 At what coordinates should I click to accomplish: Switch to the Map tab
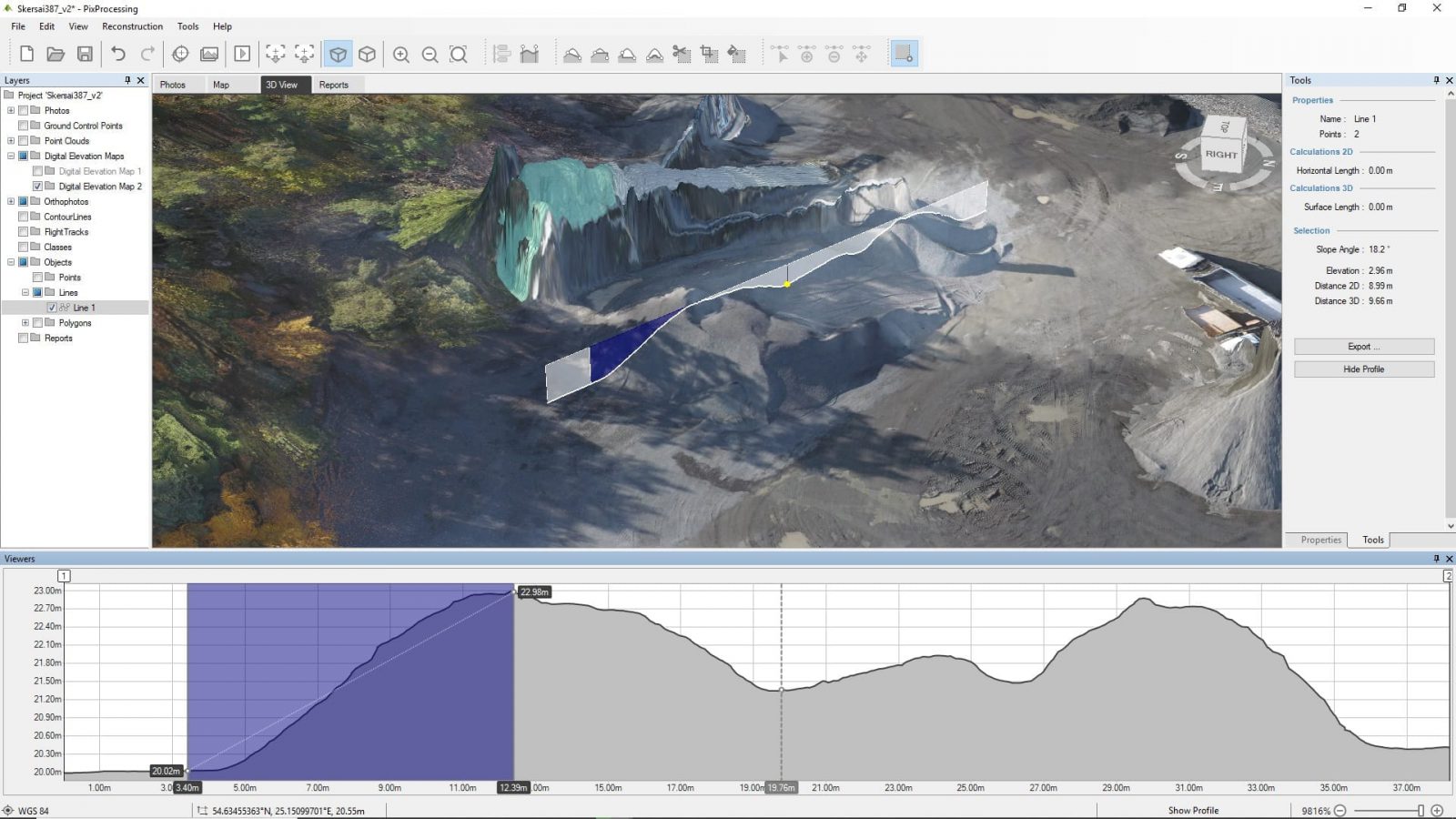221,84
